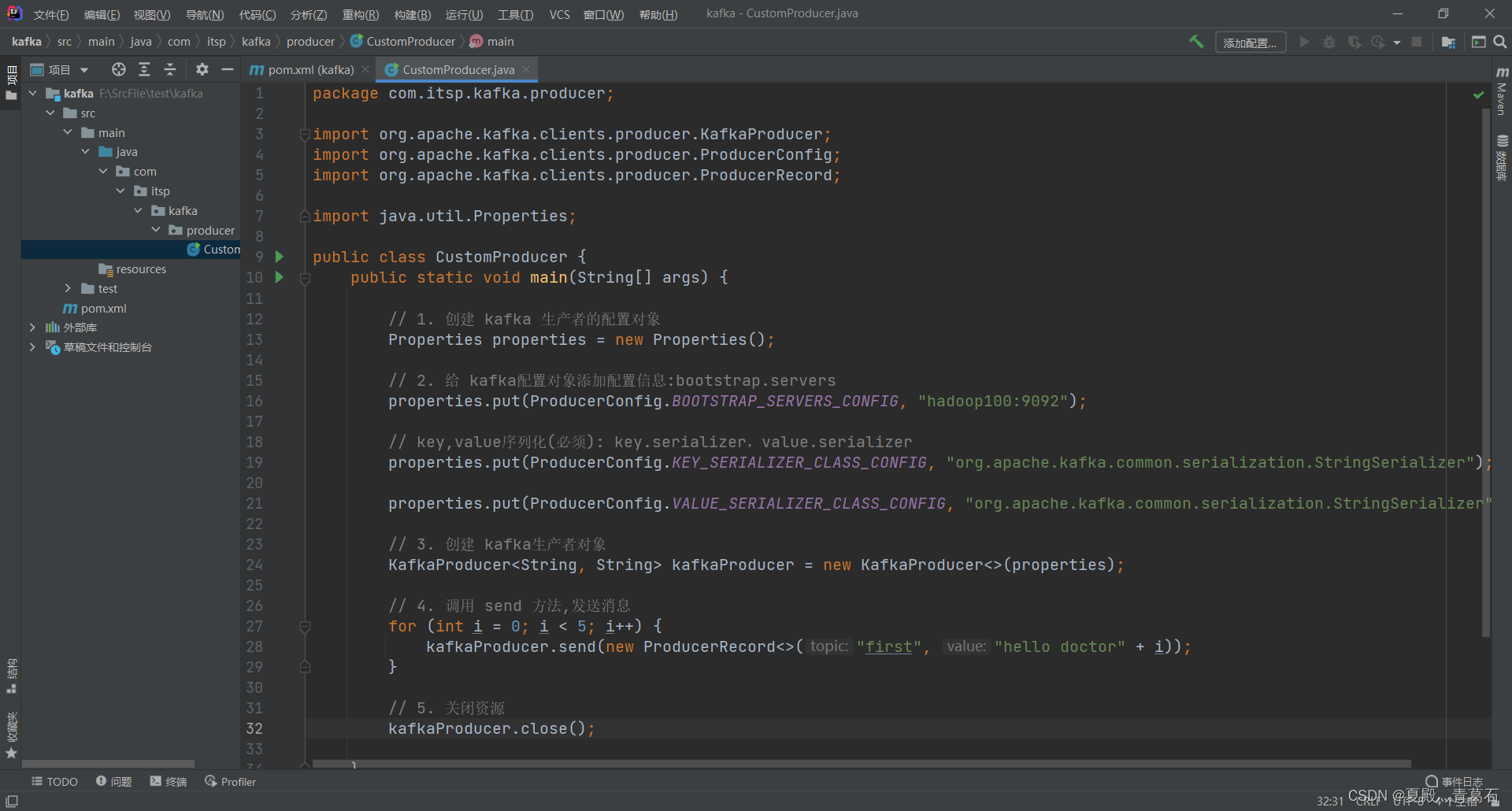Click 添加配置 add configuration button

(1251, 43)
